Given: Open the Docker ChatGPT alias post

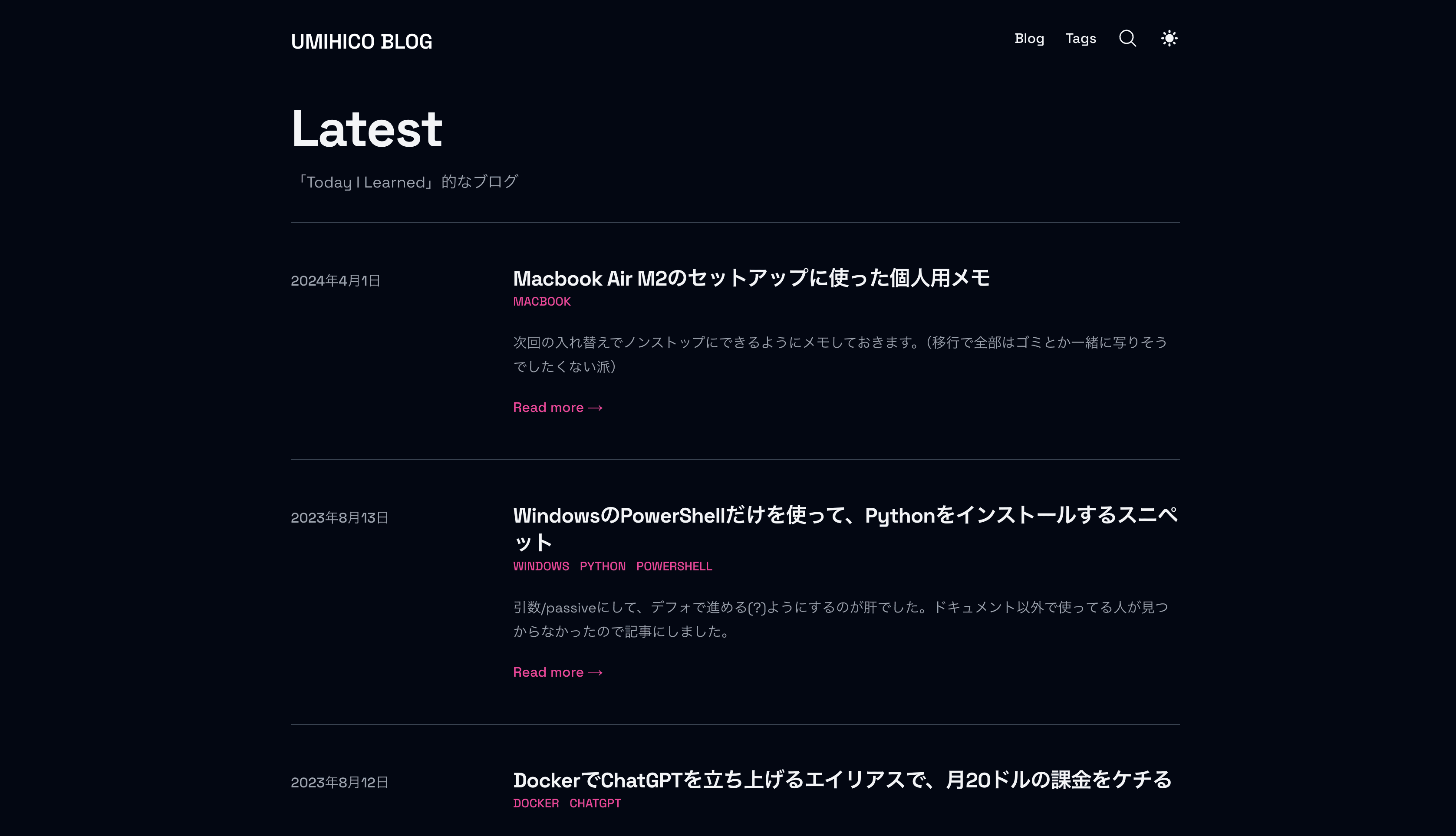Looking at the screenshot, I should (x=842, y=780).
